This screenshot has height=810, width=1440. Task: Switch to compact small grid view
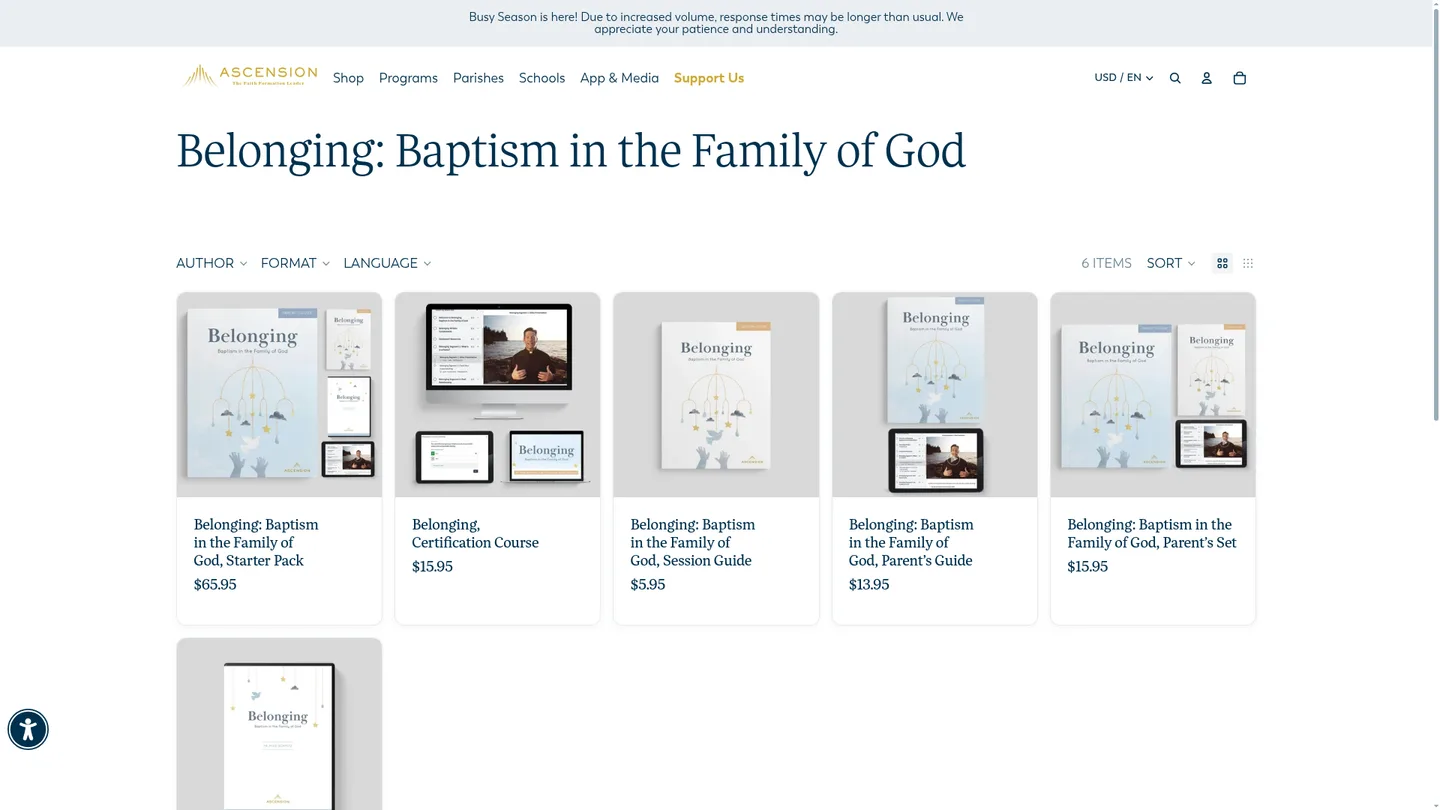1248,263
